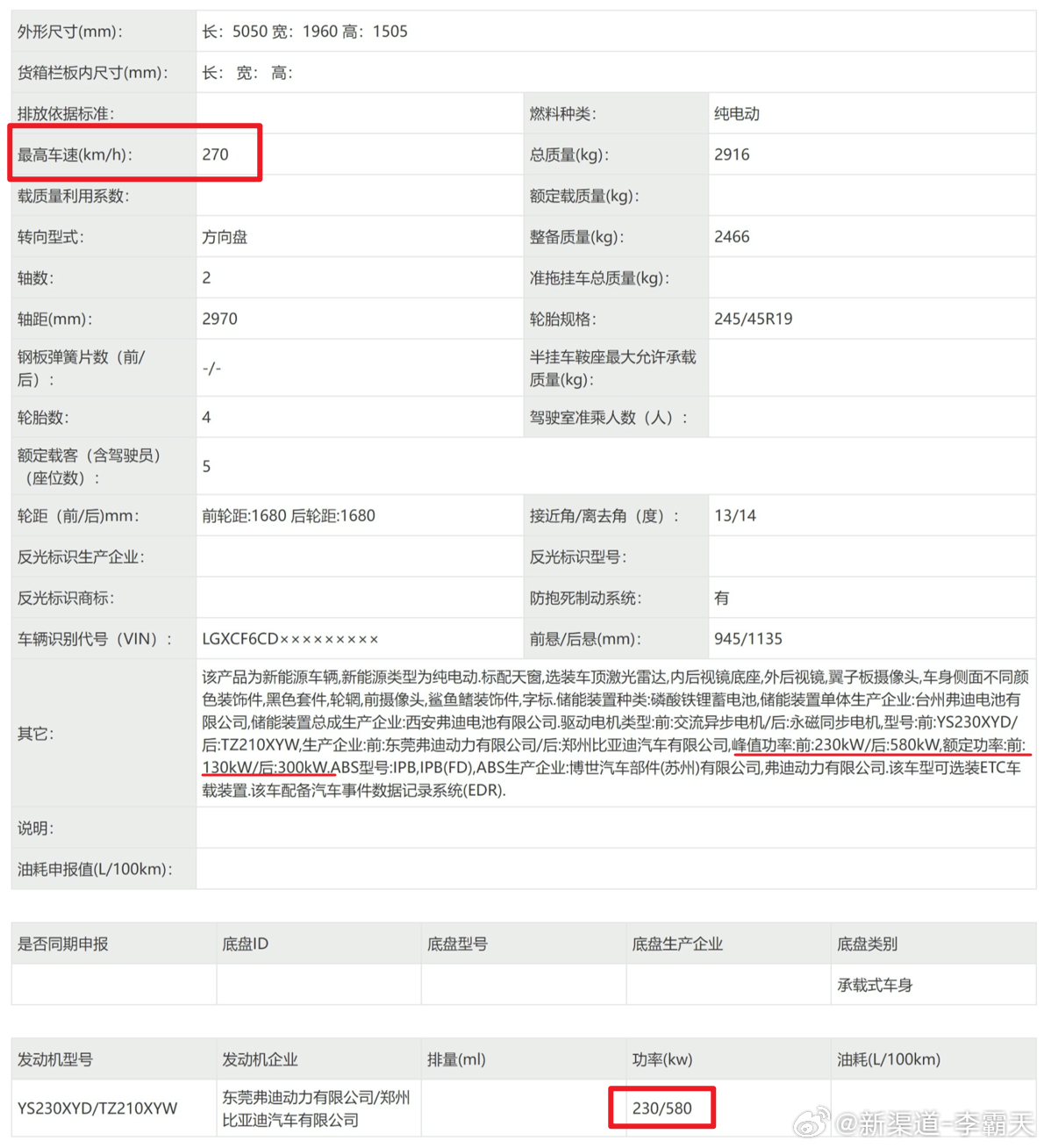This screenshot has height=1148, width=1044.
Task: Select motor model YS230XYD/TZ210XYW
Action: tap(97, 1109)
